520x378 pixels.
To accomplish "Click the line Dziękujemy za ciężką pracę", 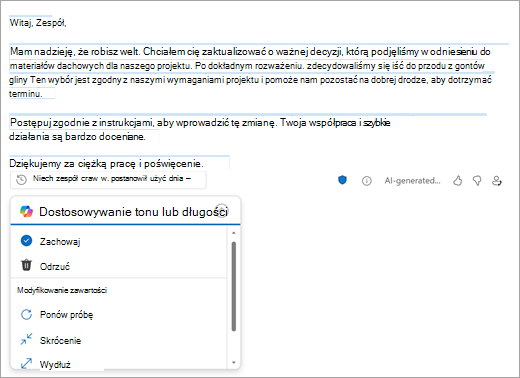I will (x=106, y=164).
